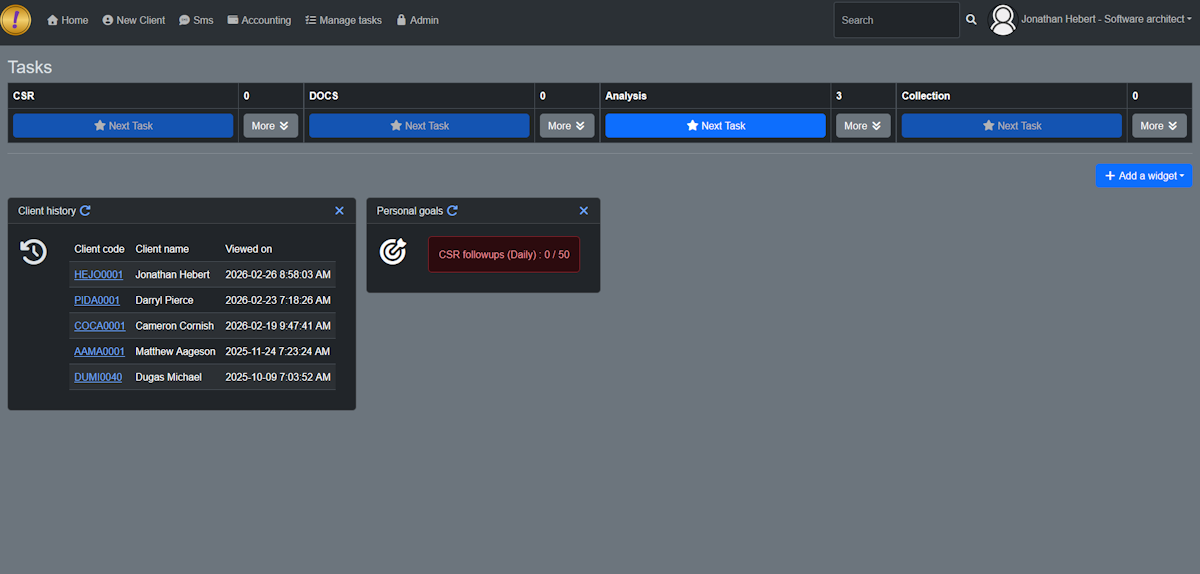This screenshot has height=574, width=1200.
Task: Click the user avatar icon
Action: [1002, 20]
